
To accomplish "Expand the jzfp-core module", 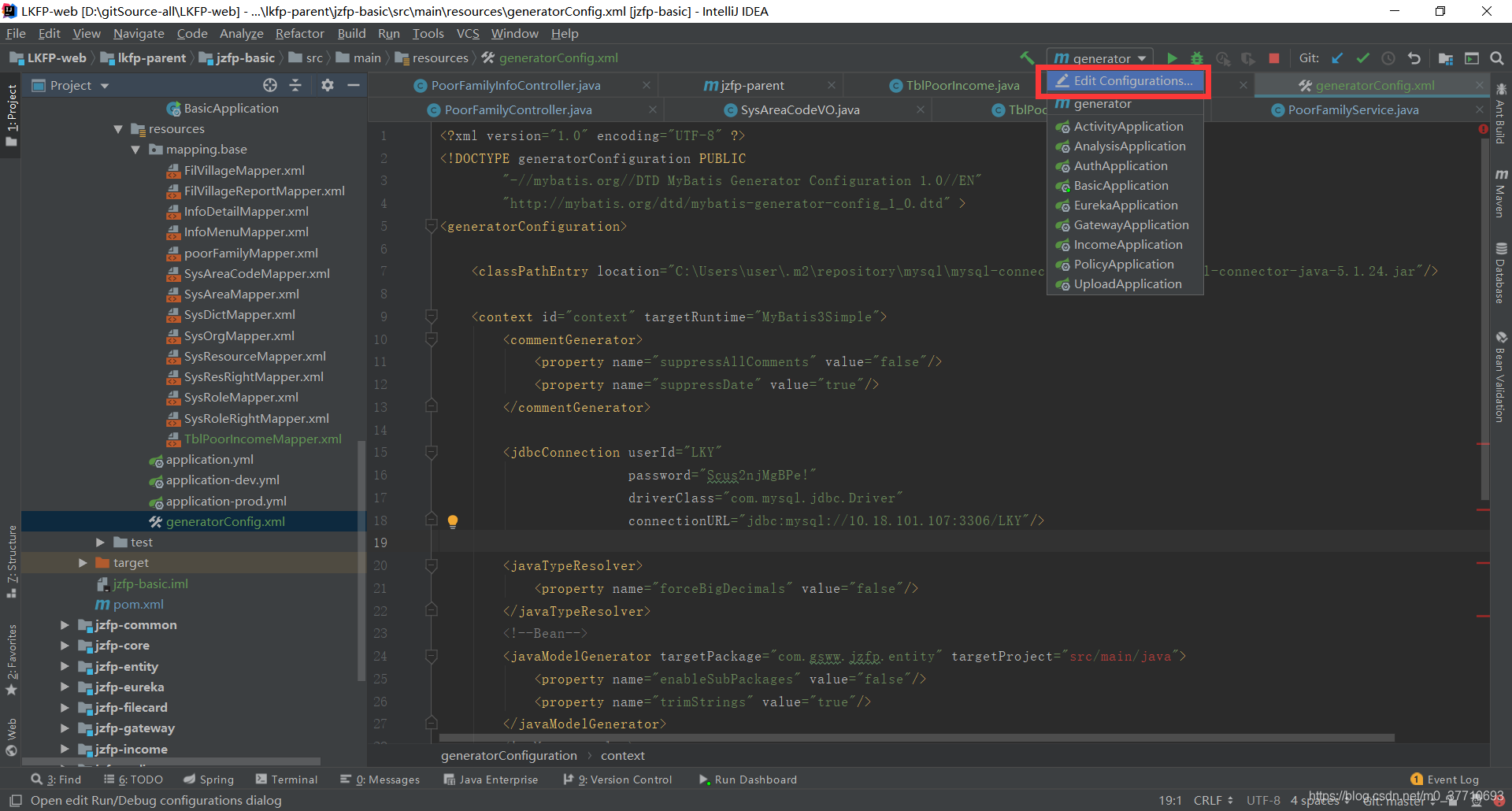I will pyautogui.click(x=65, y=646).
